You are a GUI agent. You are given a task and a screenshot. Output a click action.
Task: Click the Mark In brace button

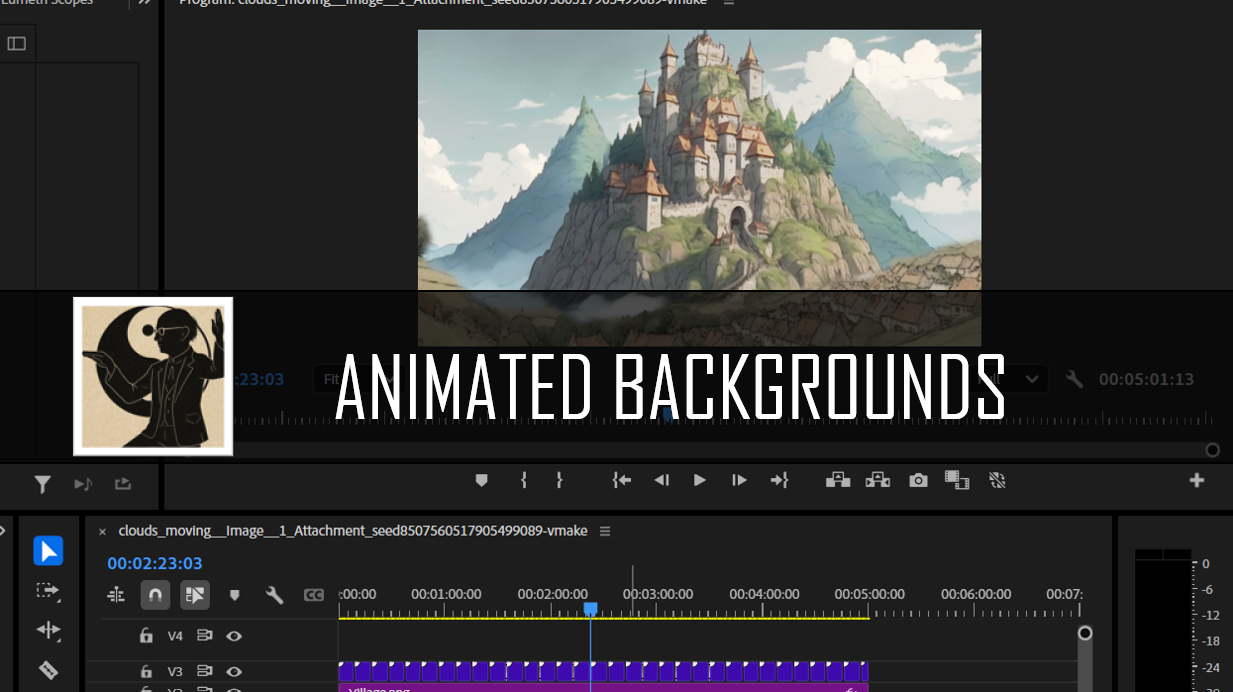(523, 480)
